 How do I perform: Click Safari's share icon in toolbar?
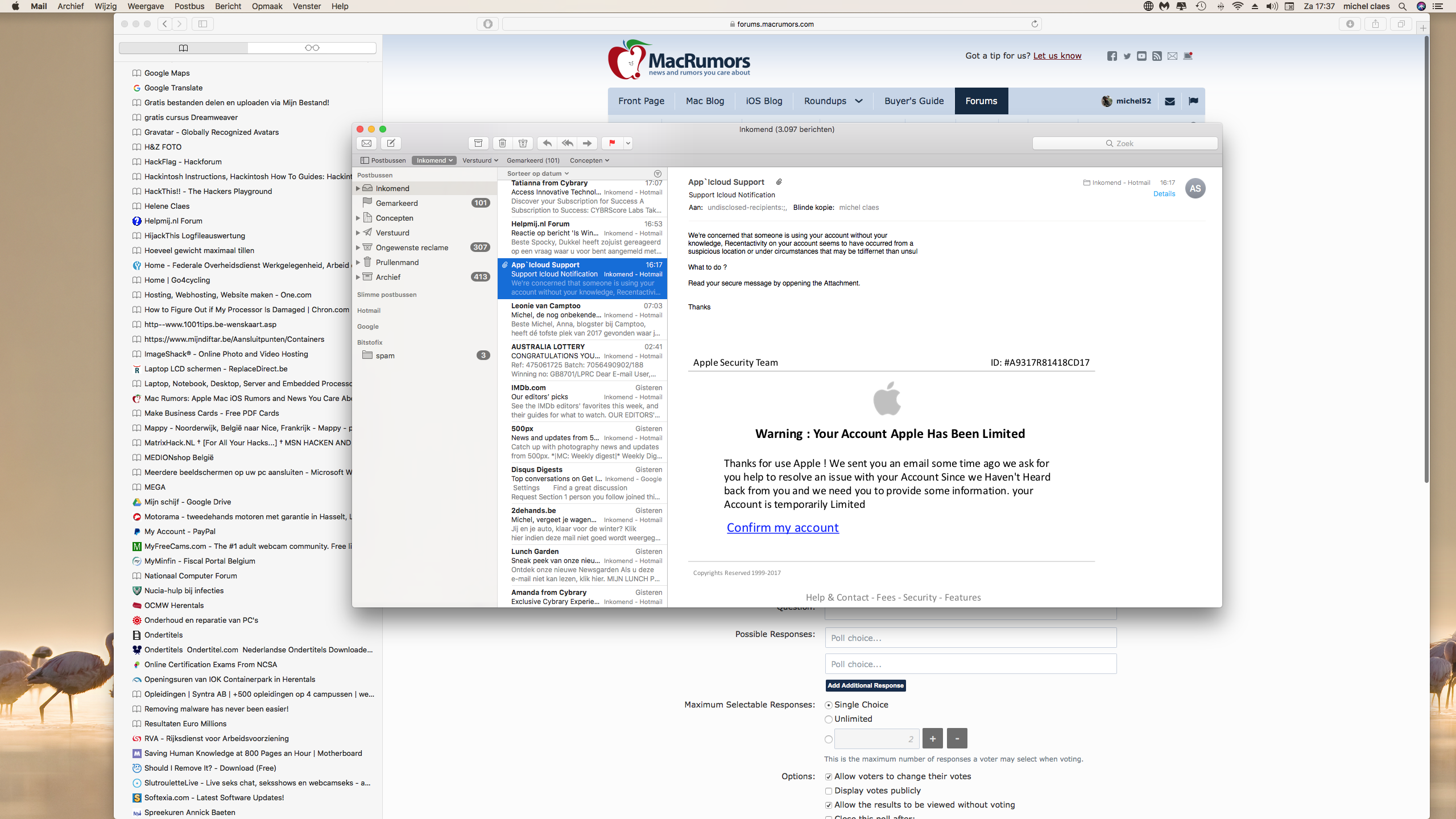click(1375, 24)
